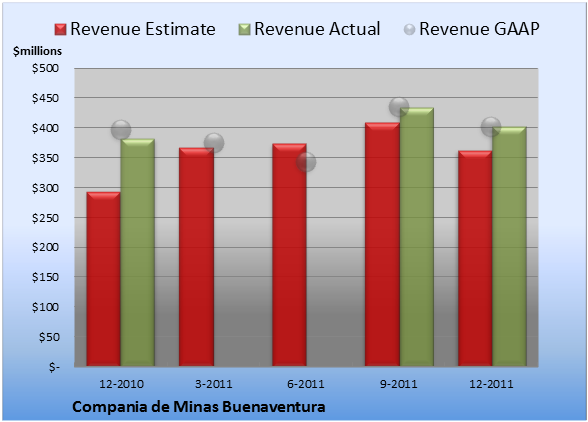
Task: Click the $500 axis value
Action: click(x=45, y=68)
